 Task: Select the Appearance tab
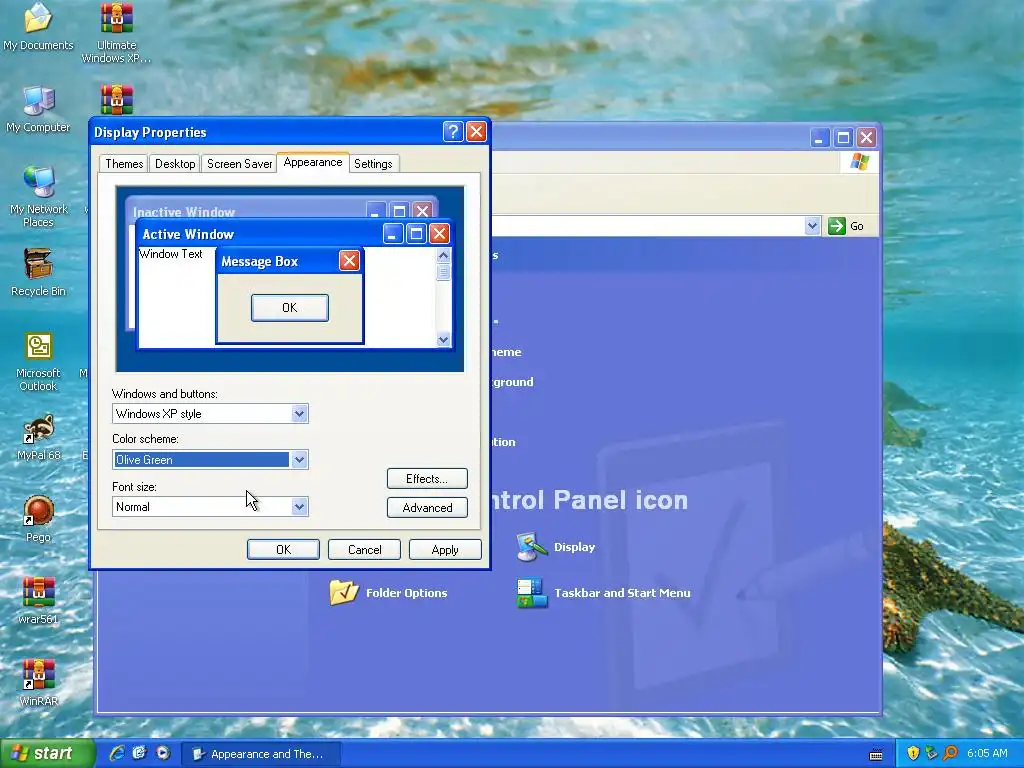[313, 163]
